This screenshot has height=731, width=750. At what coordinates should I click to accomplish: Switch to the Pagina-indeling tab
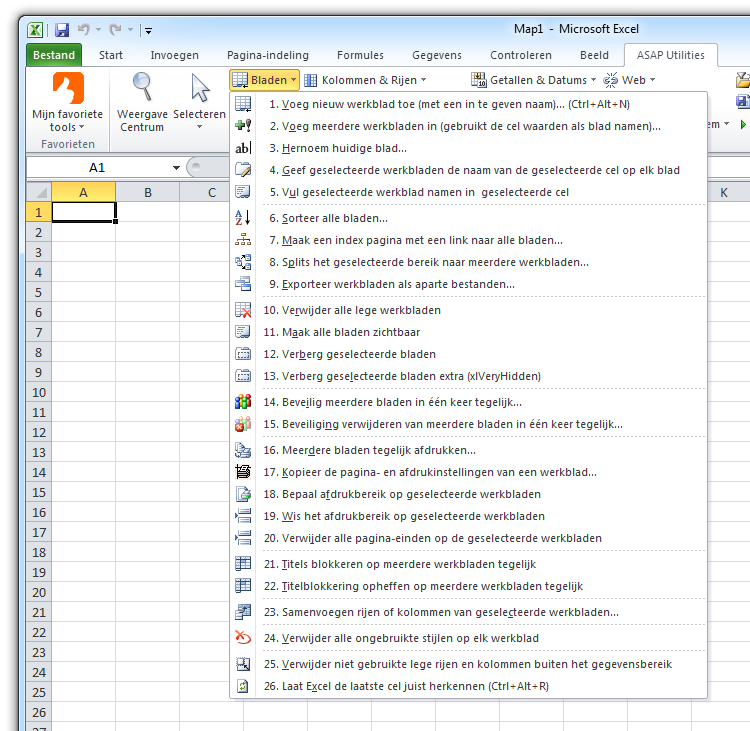point(267,55)
